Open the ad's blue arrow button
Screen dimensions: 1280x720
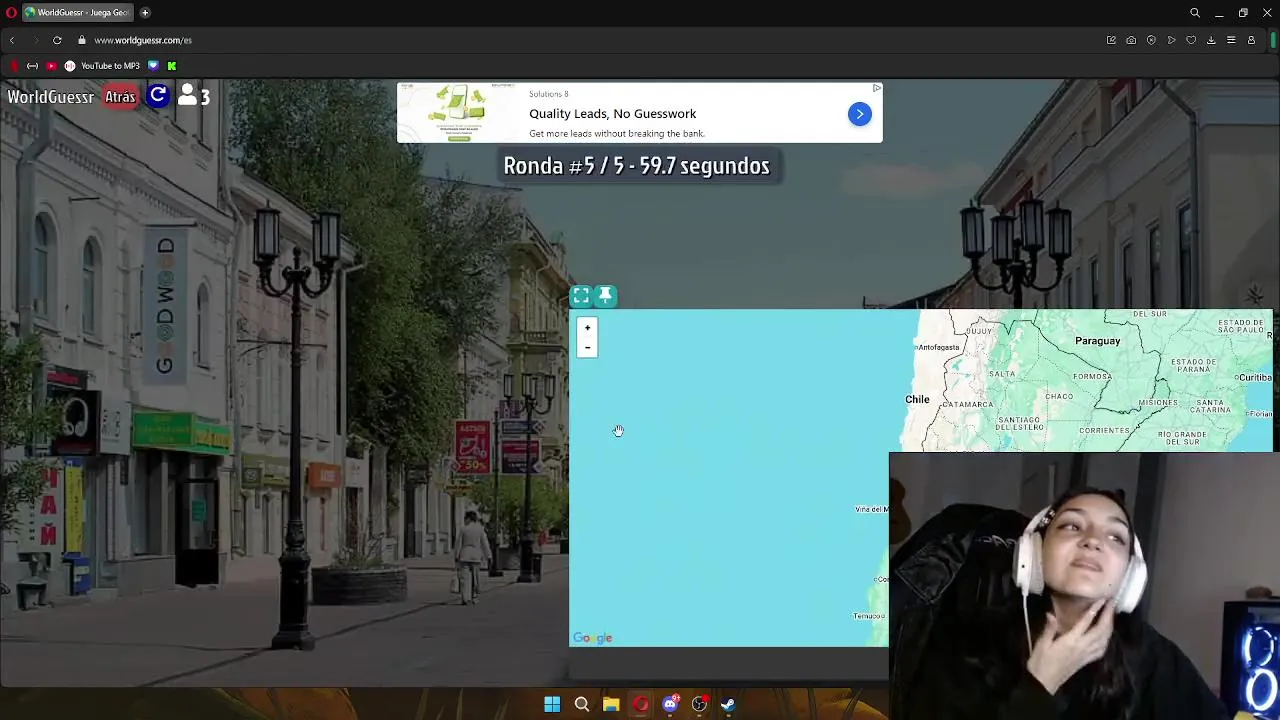click(x=859, y=114)
